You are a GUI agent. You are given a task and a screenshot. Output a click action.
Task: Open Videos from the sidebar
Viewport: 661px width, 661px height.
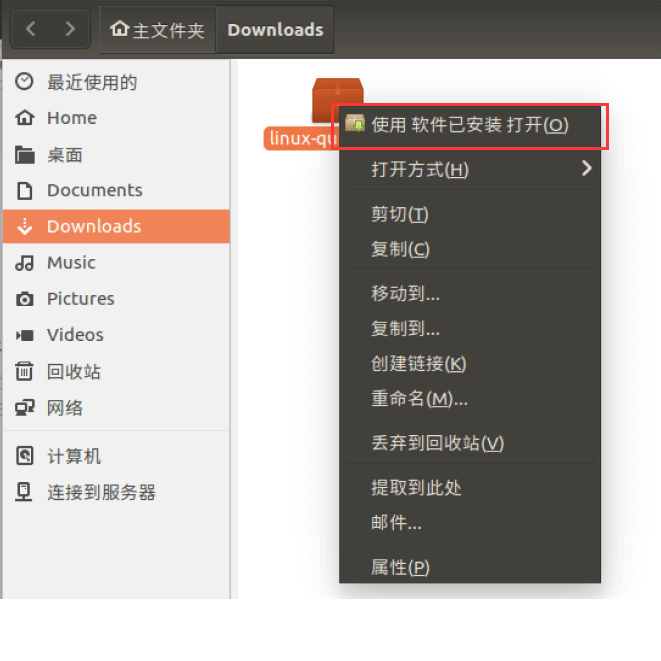coord(116,335)
